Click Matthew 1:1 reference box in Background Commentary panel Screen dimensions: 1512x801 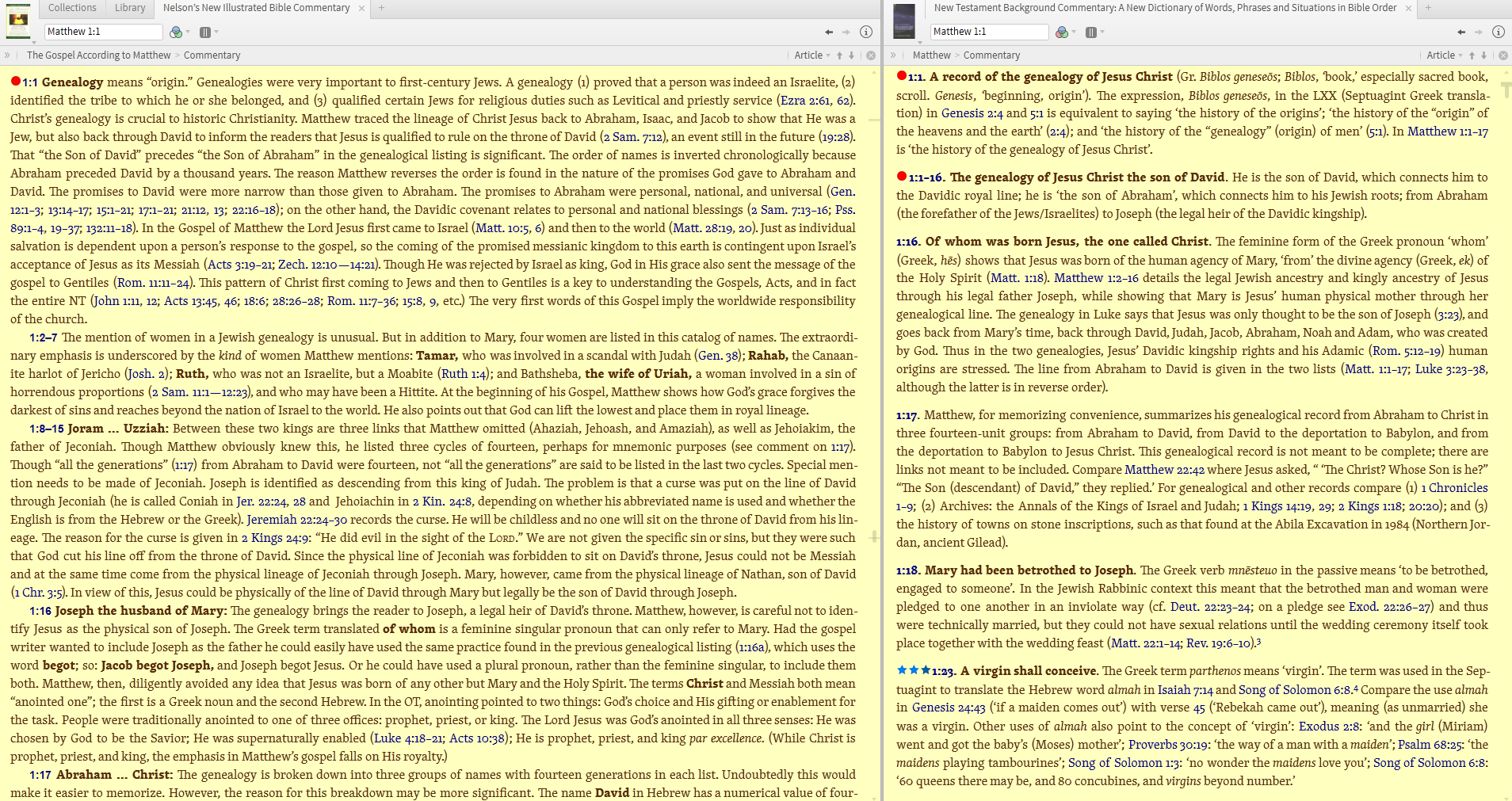click(x=990, y=32)
